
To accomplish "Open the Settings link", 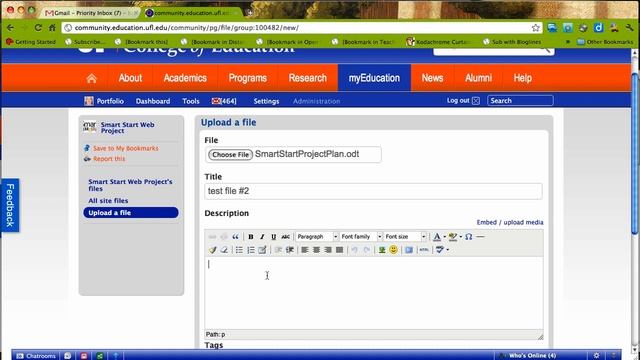I will coord(266,101).
